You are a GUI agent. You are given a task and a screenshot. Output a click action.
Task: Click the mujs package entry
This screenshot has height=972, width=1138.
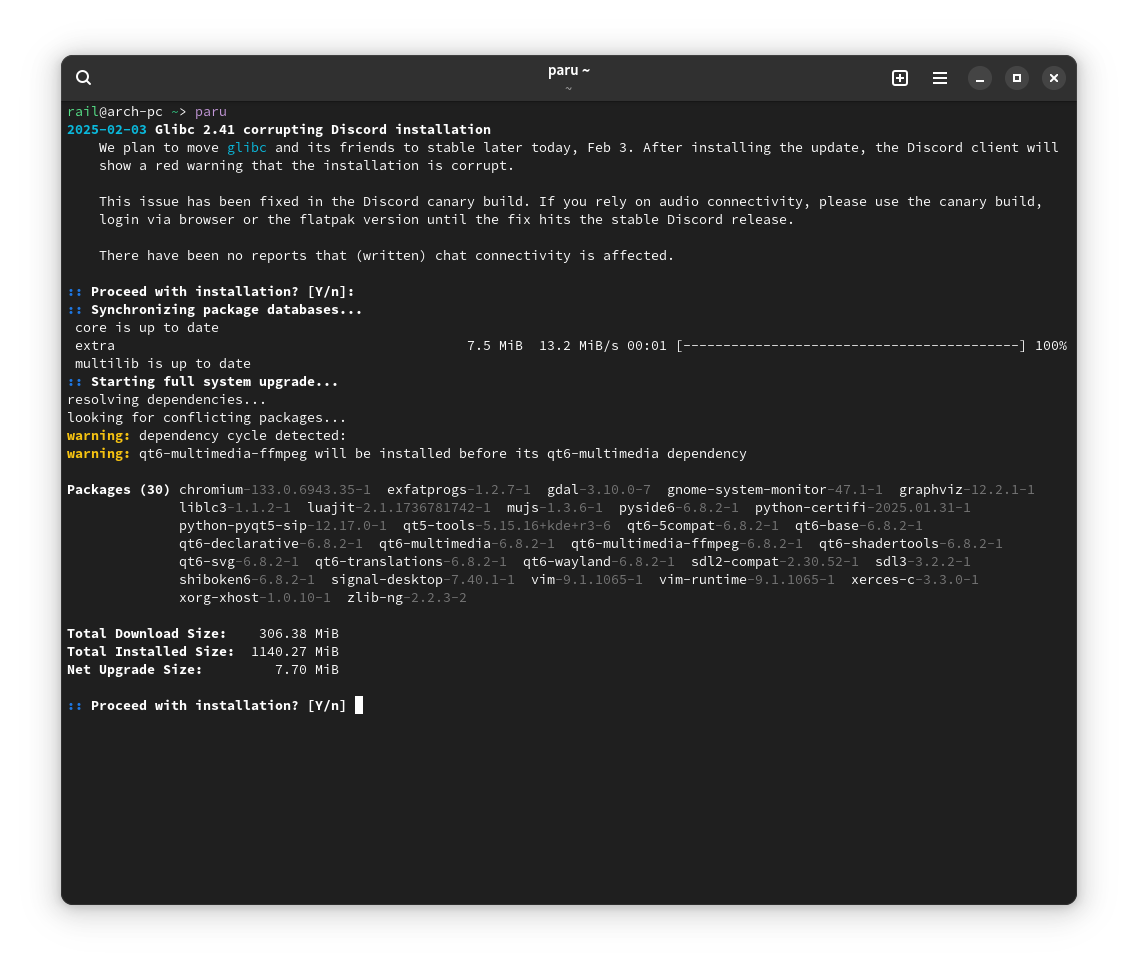(x=554, y=507)
